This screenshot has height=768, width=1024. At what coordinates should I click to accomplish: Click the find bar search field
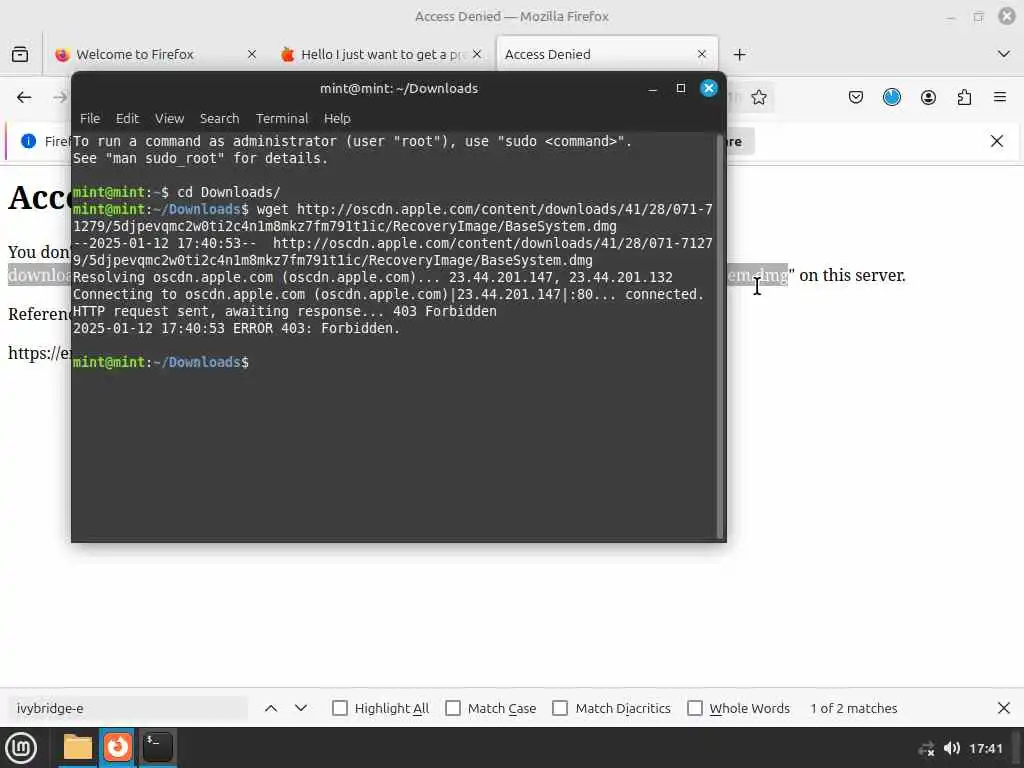click(x=129, y=708)
